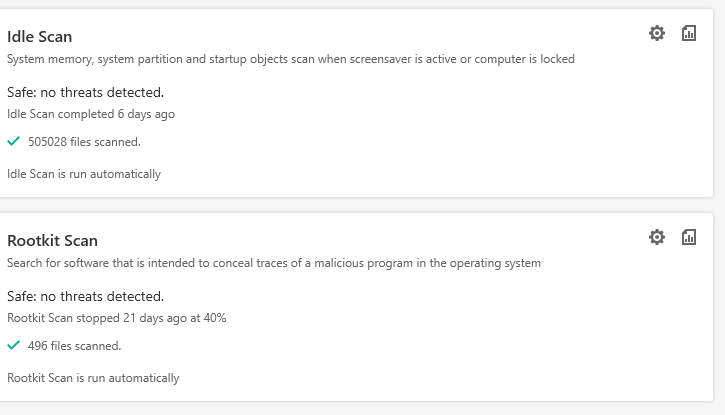The width and height of the screenshot is (725, 415).
Task: Click "Idle Scan is run automatically" note
Action: coord(84,174)
